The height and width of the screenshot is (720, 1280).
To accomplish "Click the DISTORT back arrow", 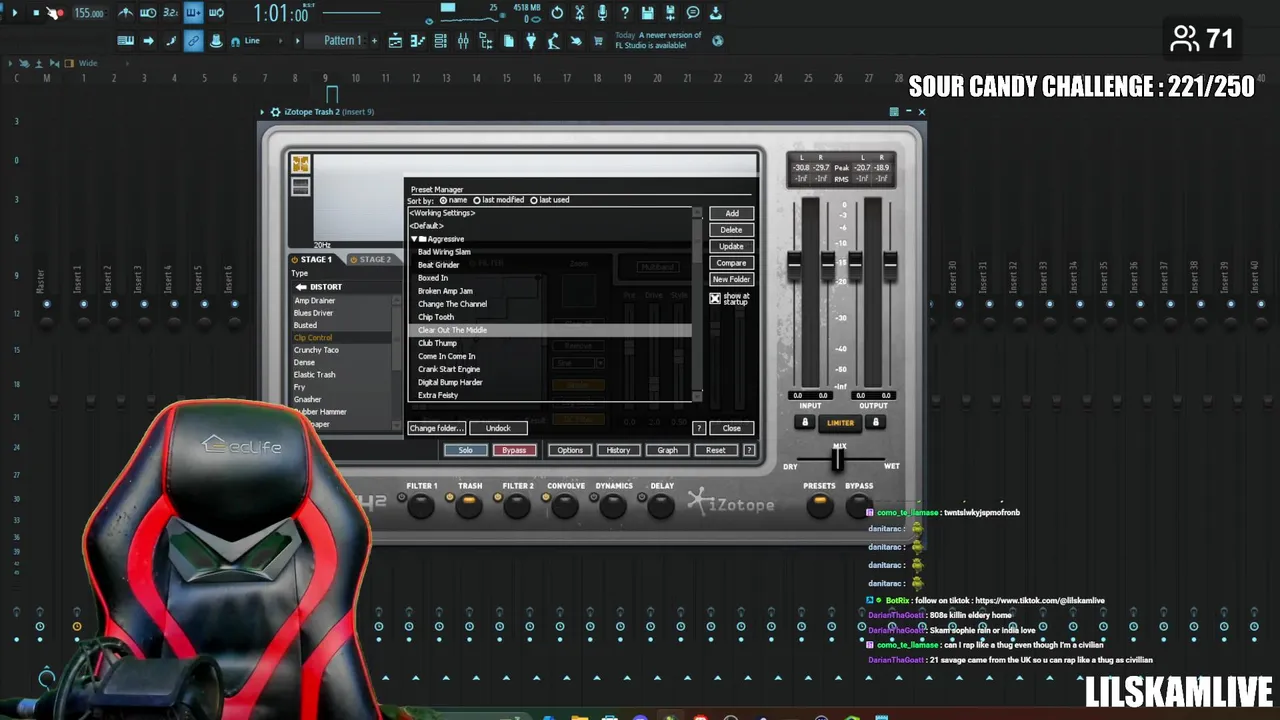I will pos(300,287).
